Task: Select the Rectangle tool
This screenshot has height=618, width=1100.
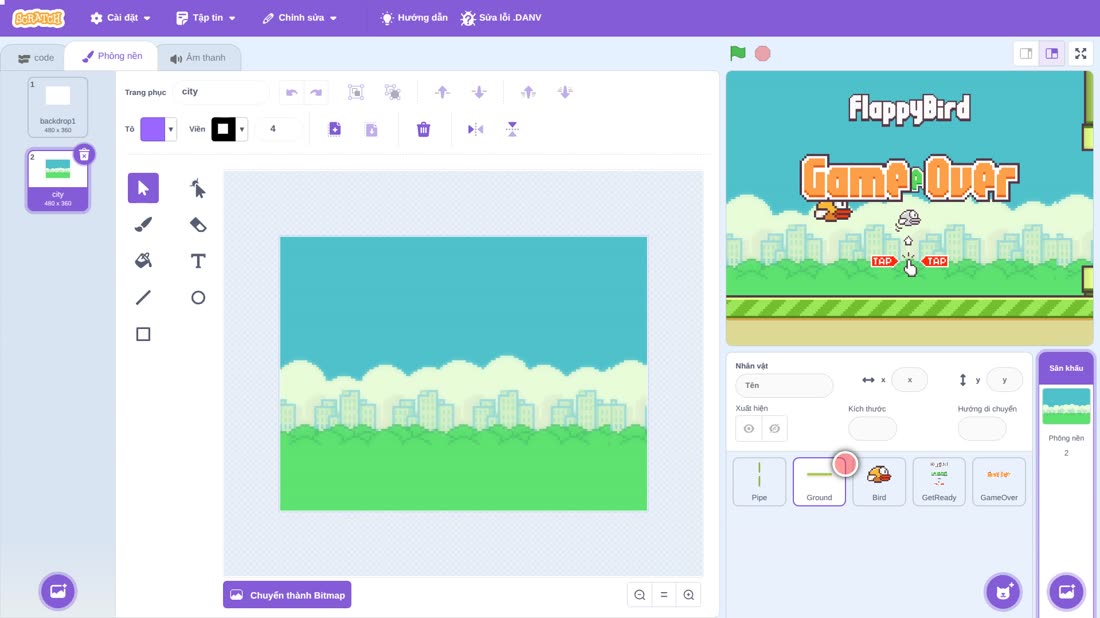Action: point(143,334)
